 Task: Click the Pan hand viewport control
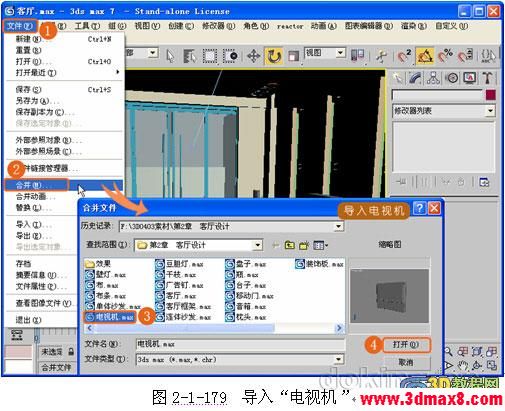[463, 365]
